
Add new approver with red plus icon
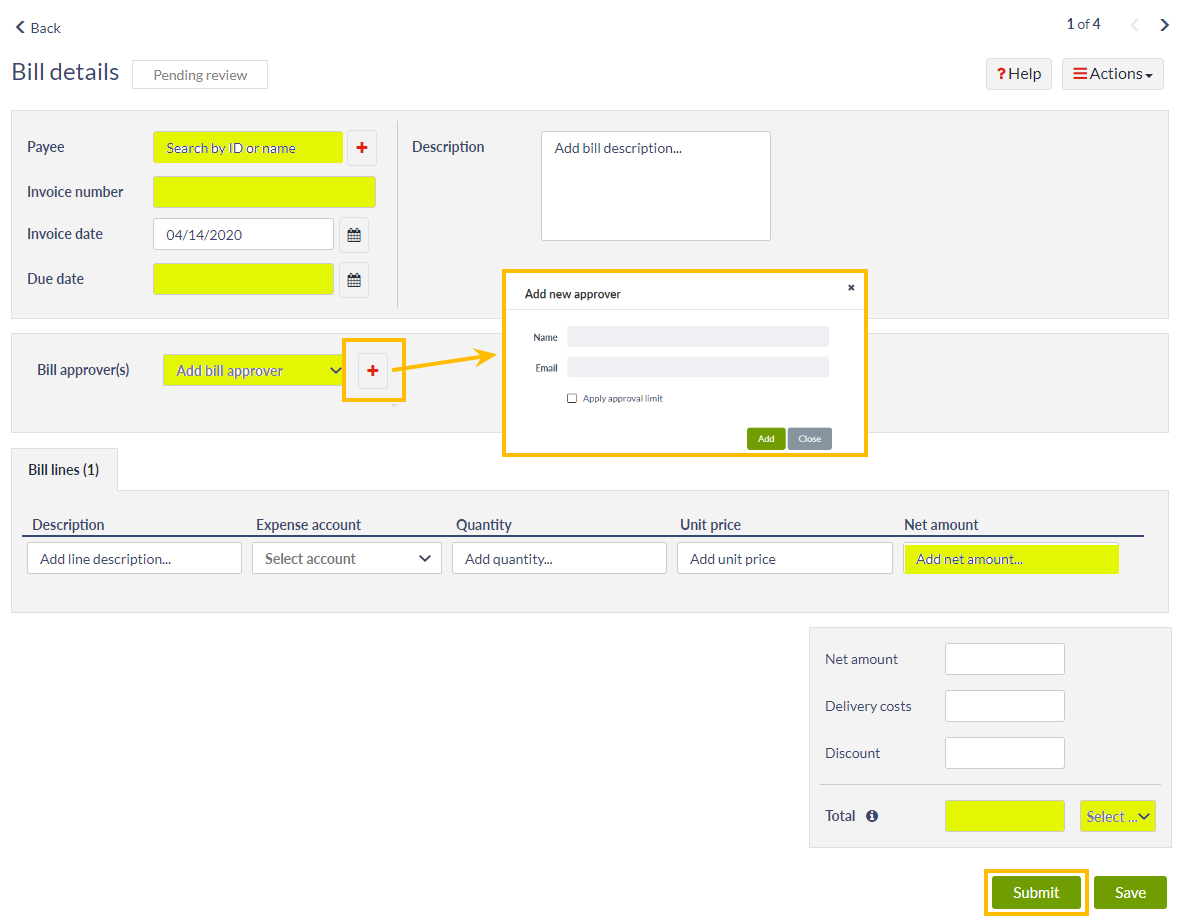pyautogui.click(x=373, y=370)
